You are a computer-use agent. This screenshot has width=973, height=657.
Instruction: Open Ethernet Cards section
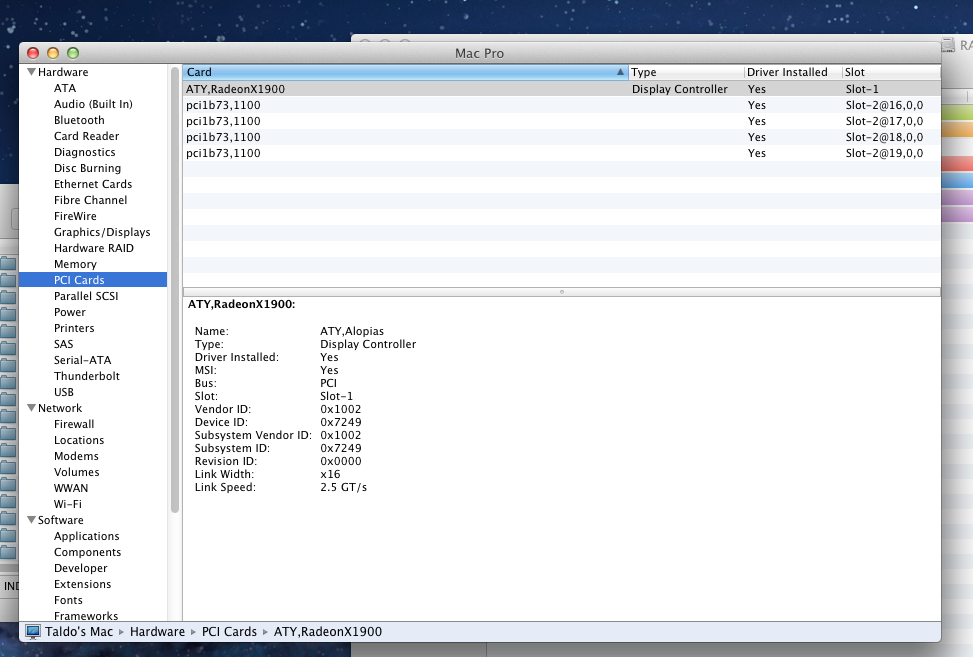[x=93, y=184]
